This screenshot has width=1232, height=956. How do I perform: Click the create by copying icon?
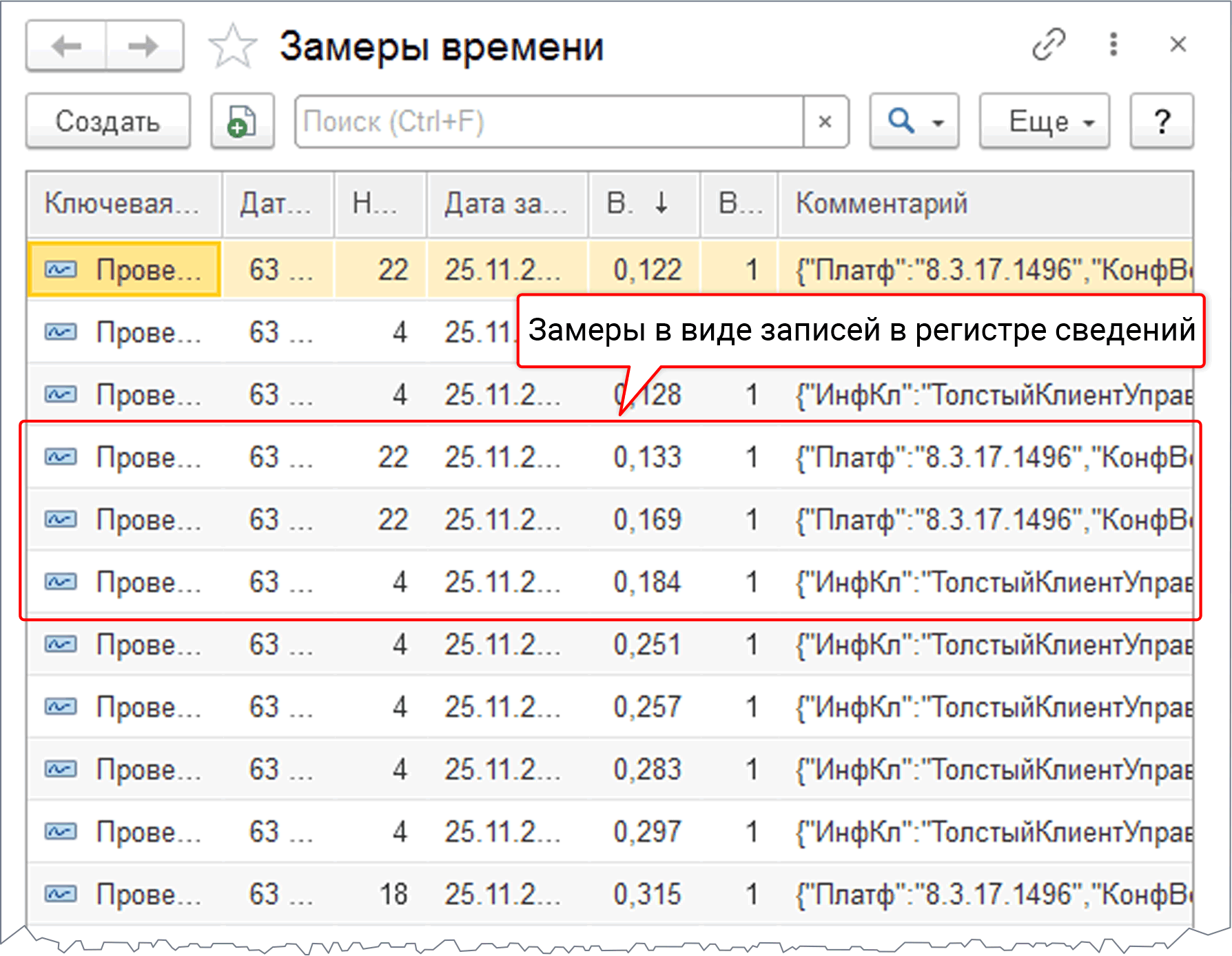tap(242, 122)
